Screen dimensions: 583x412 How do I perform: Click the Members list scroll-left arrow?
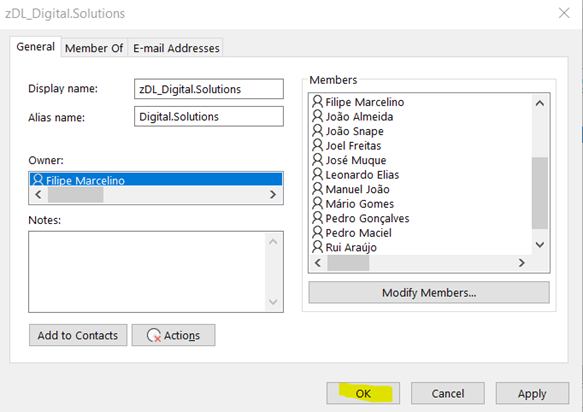pyautogui.click(x=318, y=263)
